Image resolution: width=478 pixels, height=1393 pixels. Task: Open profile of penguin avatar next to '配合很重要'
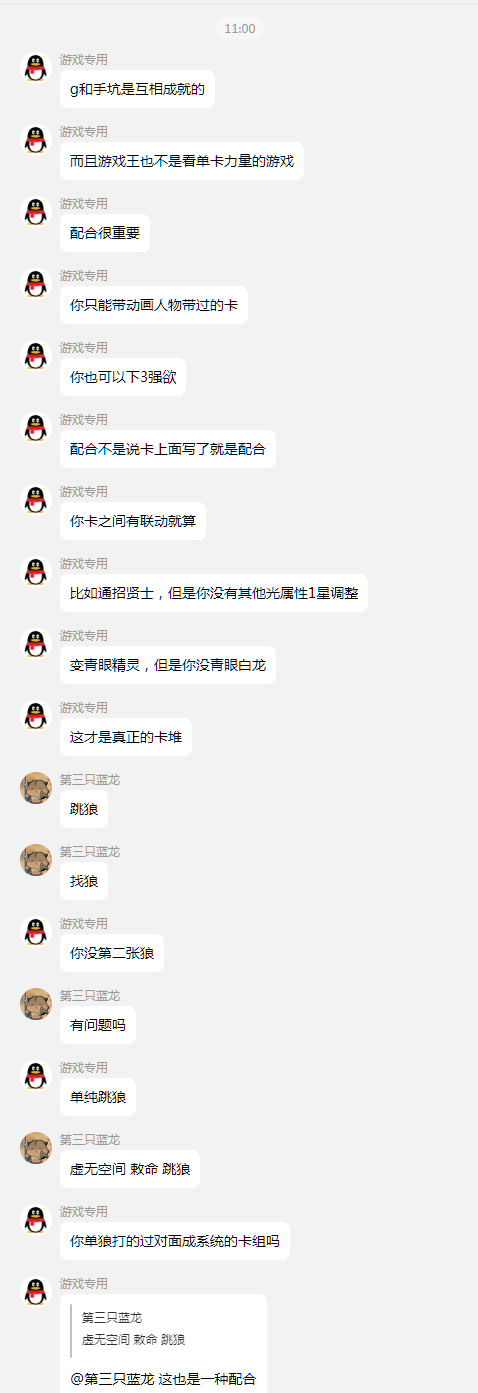36,212
